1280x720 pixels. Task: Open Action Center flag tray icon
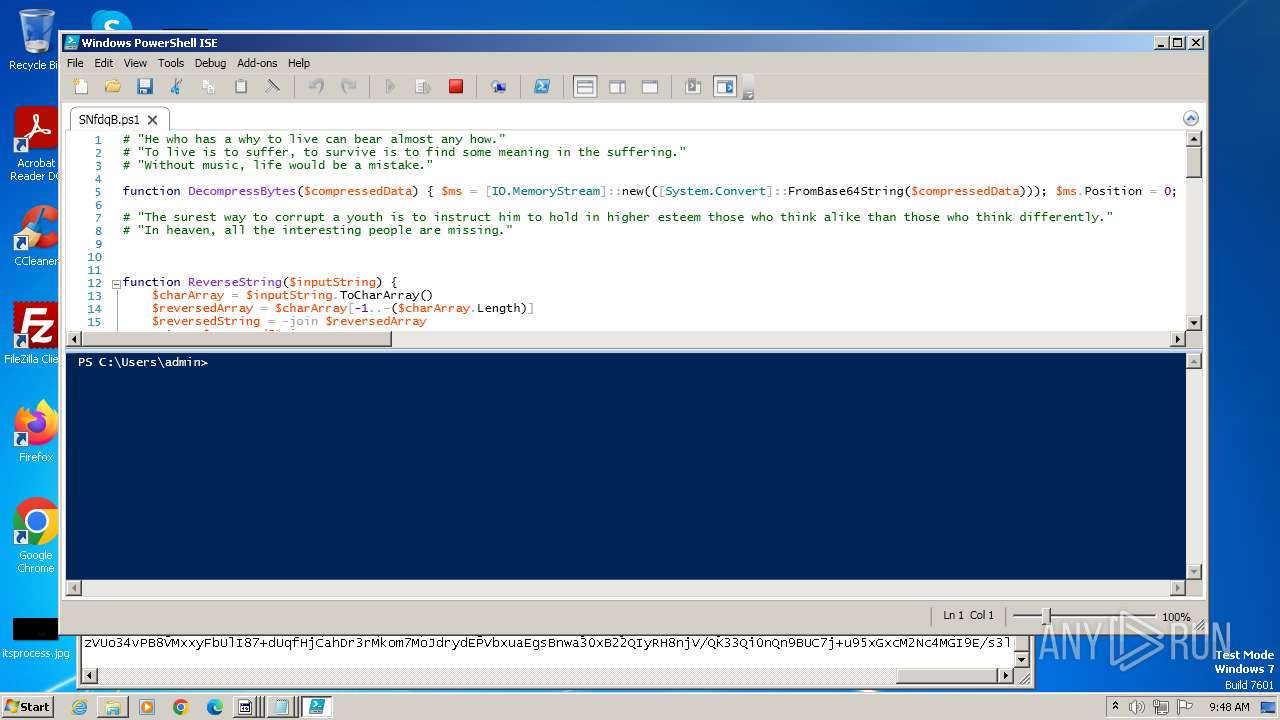(1185, 707)
